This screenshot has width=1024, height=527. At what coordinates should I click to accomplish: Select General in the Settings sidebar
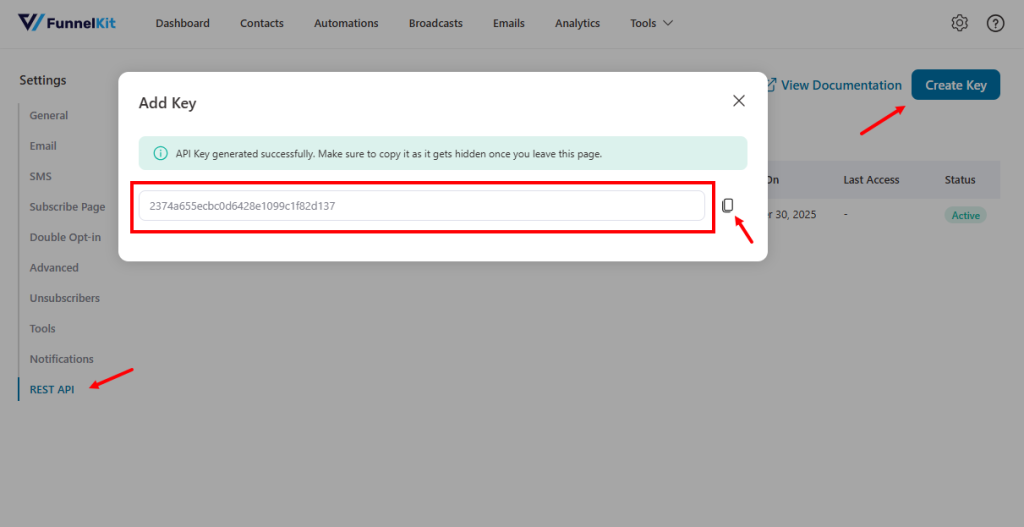tap(48, 116)
